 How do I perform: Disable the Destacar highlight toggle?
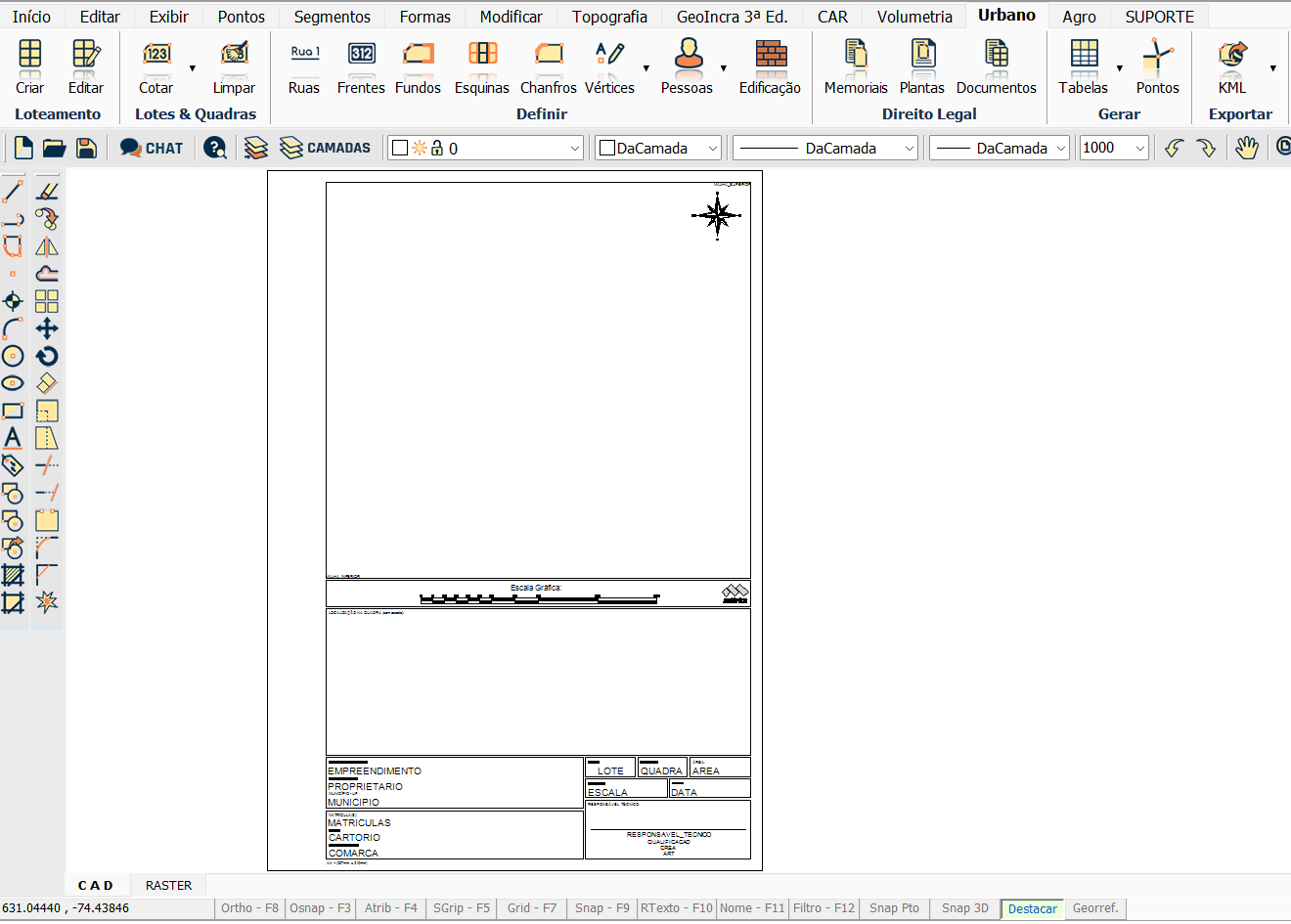1032,909
